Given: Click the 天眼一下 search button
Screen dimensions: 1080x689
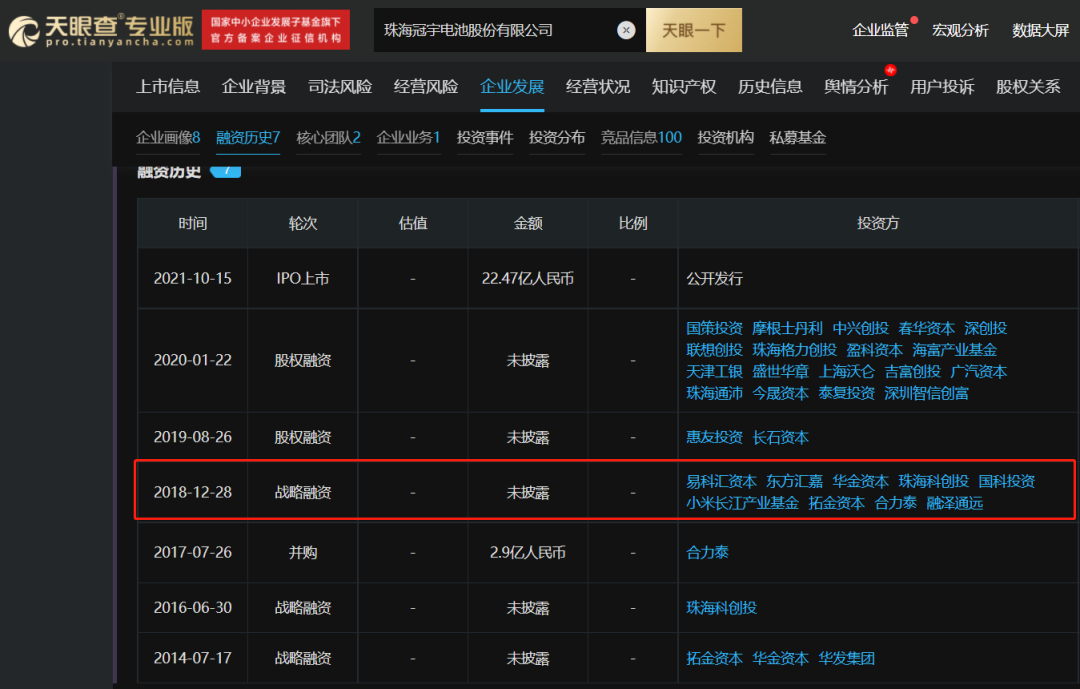Looking at the screenshot, I should pyautogui.click(x=694, y=30).
